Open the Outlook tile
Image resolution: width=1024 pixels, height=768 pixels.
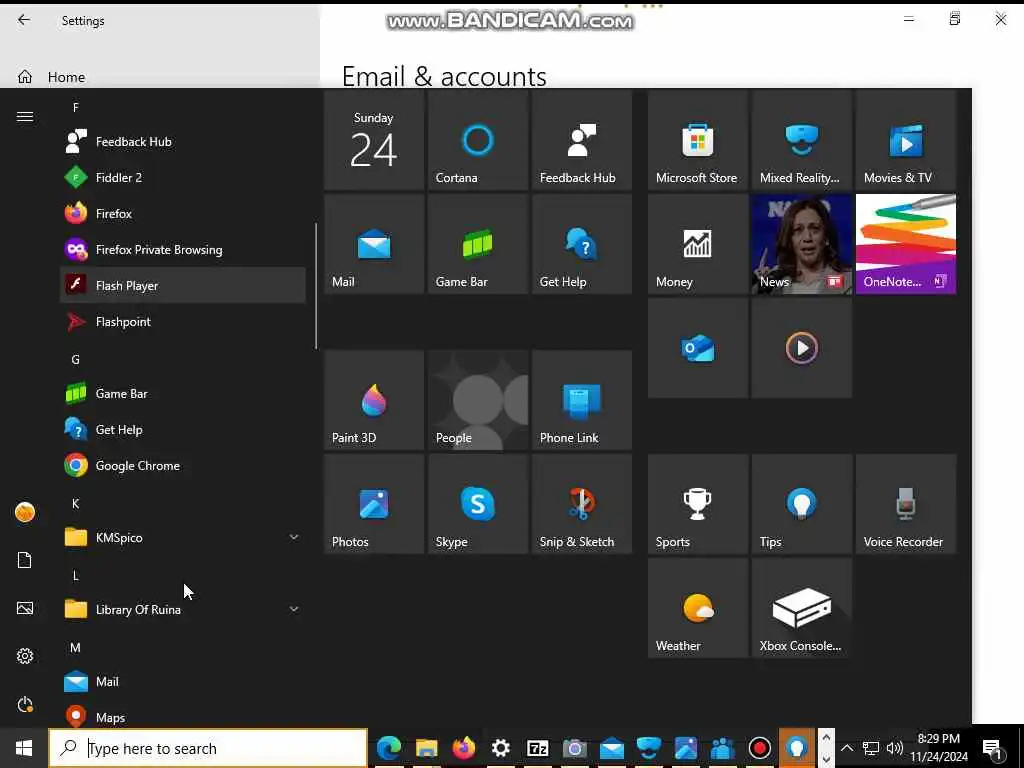pos(698,348)
